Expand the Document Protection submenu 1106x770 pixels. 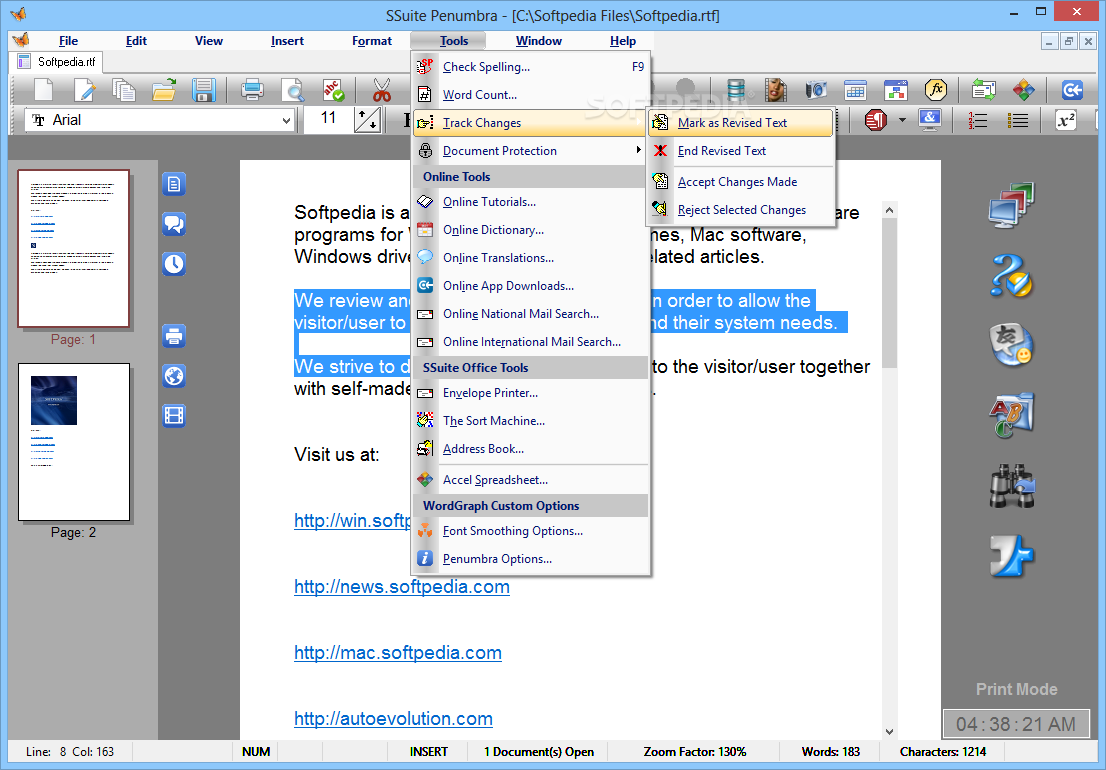coord(530,151)
